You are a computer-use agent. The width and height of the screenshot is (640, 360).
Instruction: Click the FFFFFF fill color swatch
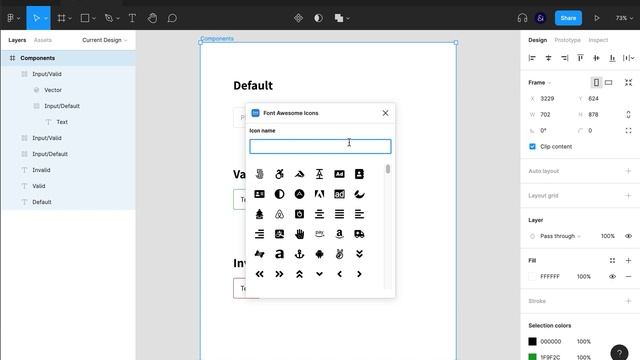click(532, 276)
